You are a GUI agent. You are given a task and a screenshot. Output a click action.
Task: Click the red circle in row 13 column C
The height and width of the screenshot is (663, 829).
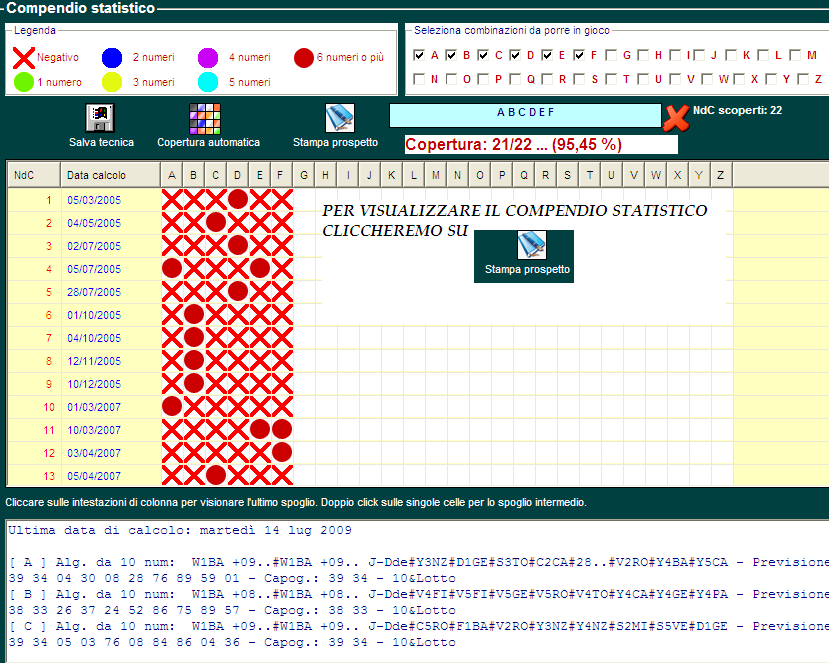point(216,475)
